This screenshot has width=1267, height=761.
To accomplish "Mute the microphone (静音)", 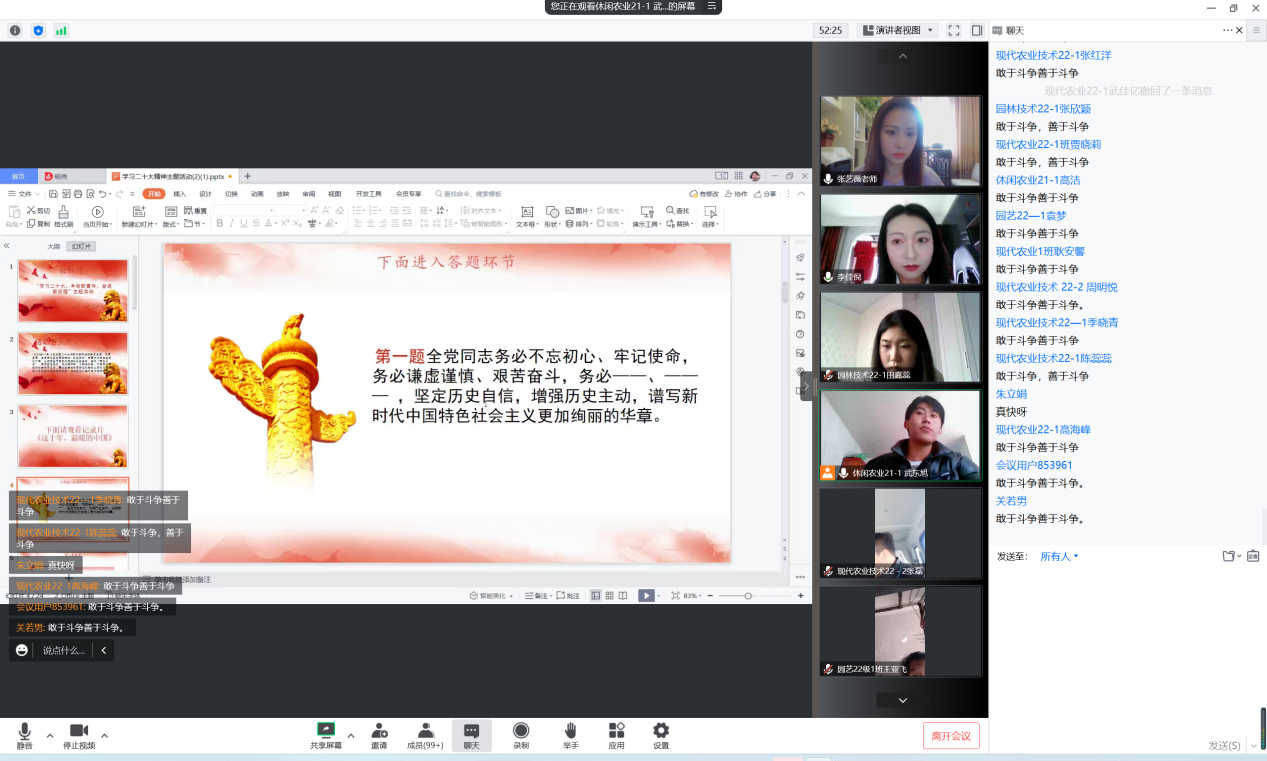I will click(x=24, y=735).
